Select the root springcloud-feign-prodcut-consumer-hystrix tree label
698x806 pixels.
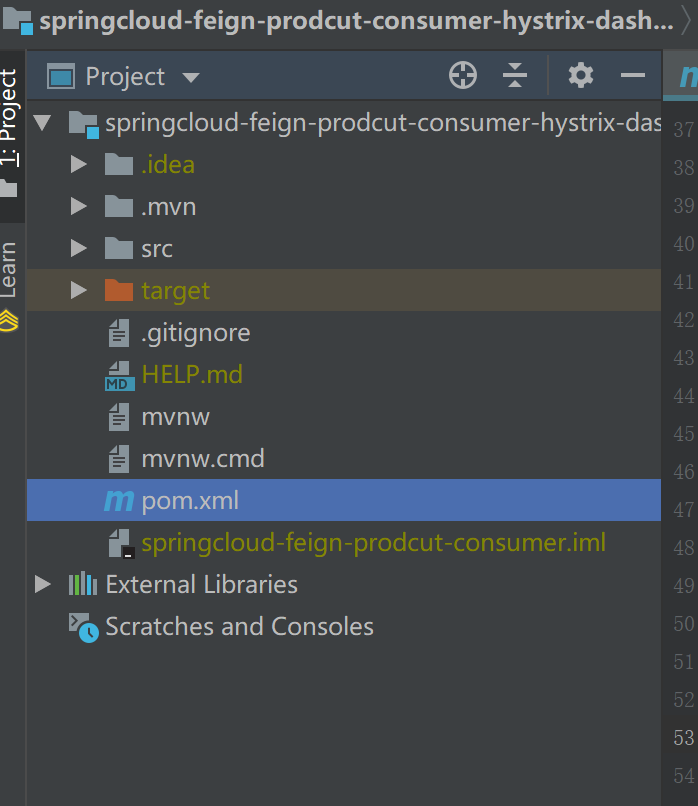pyautogui.click(x=383, y=123)
